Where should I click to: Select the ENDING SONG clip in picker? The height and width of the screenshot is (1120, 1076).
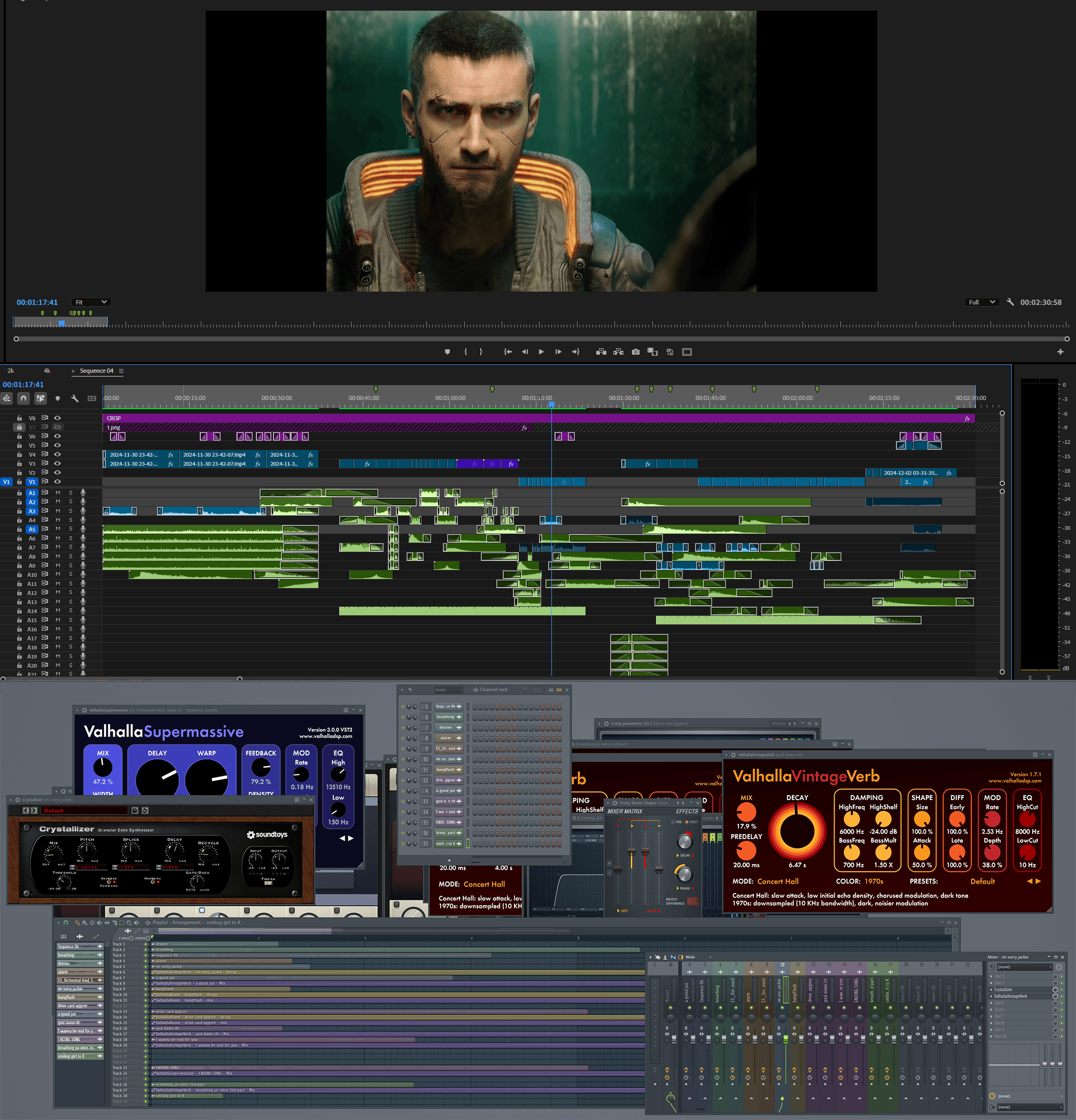[x=80, y=1039]
